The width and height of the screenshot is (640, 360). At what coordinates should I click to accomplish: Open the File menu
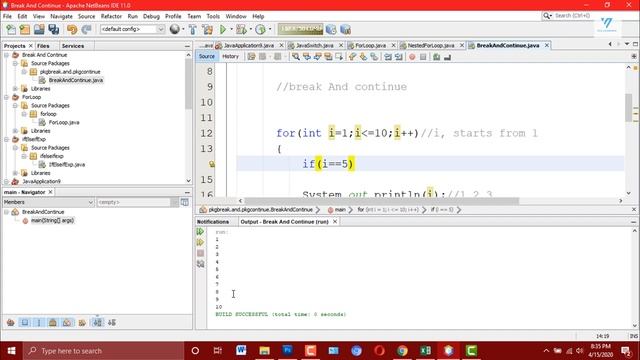[x=7, y=16]
